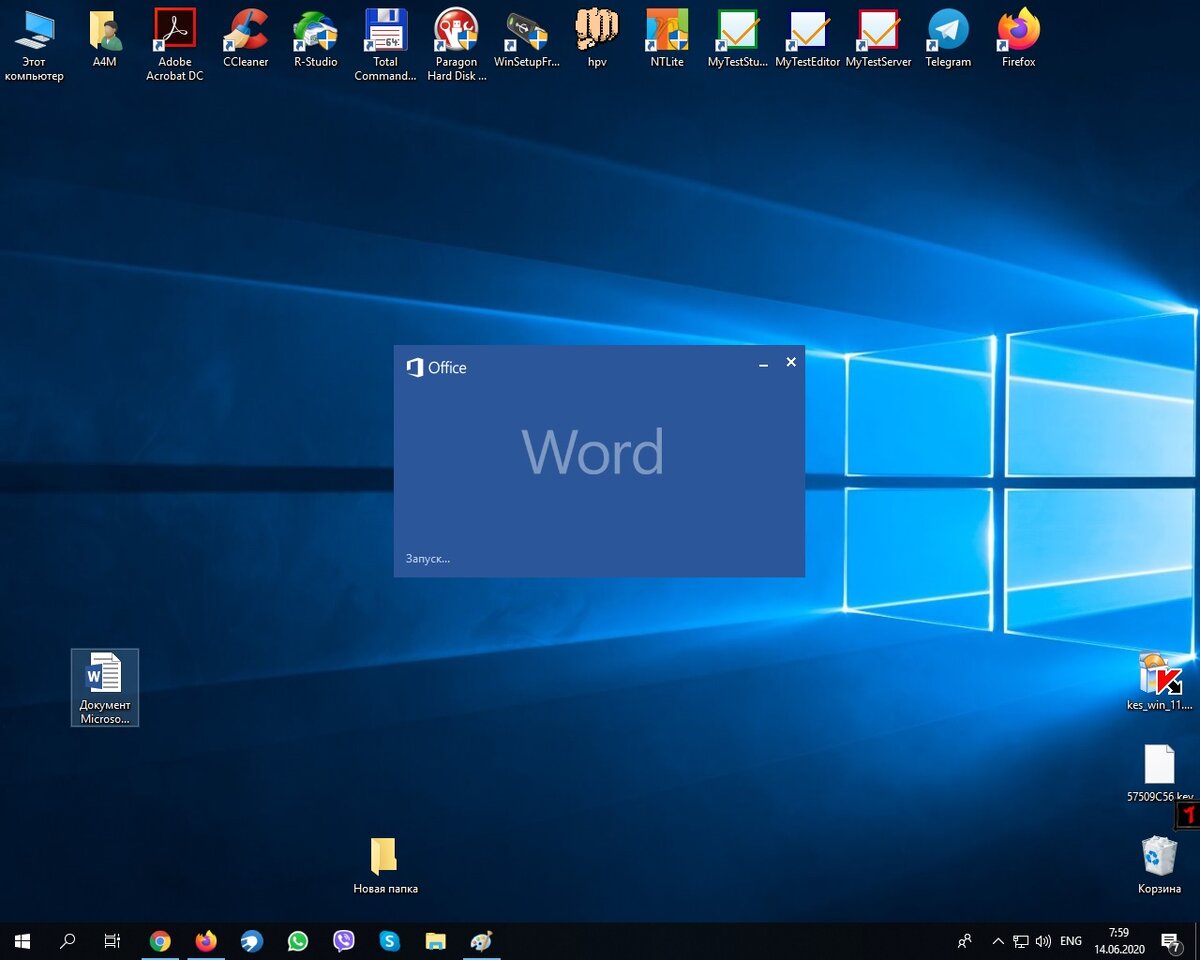Open File Explorer from the taskbar
The width and height of the screenshot is (1200, 960).
(436, 941)
